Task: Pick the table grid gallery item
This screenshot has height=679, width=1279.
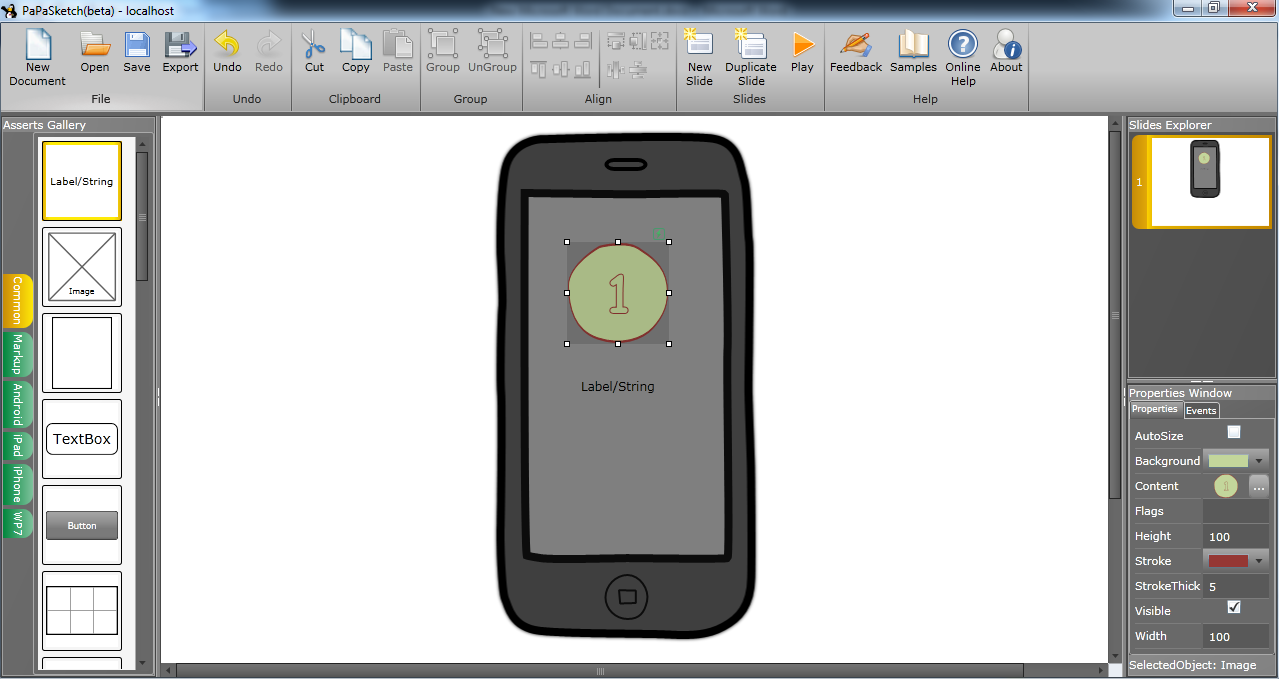Action: (x=82, y=611)
